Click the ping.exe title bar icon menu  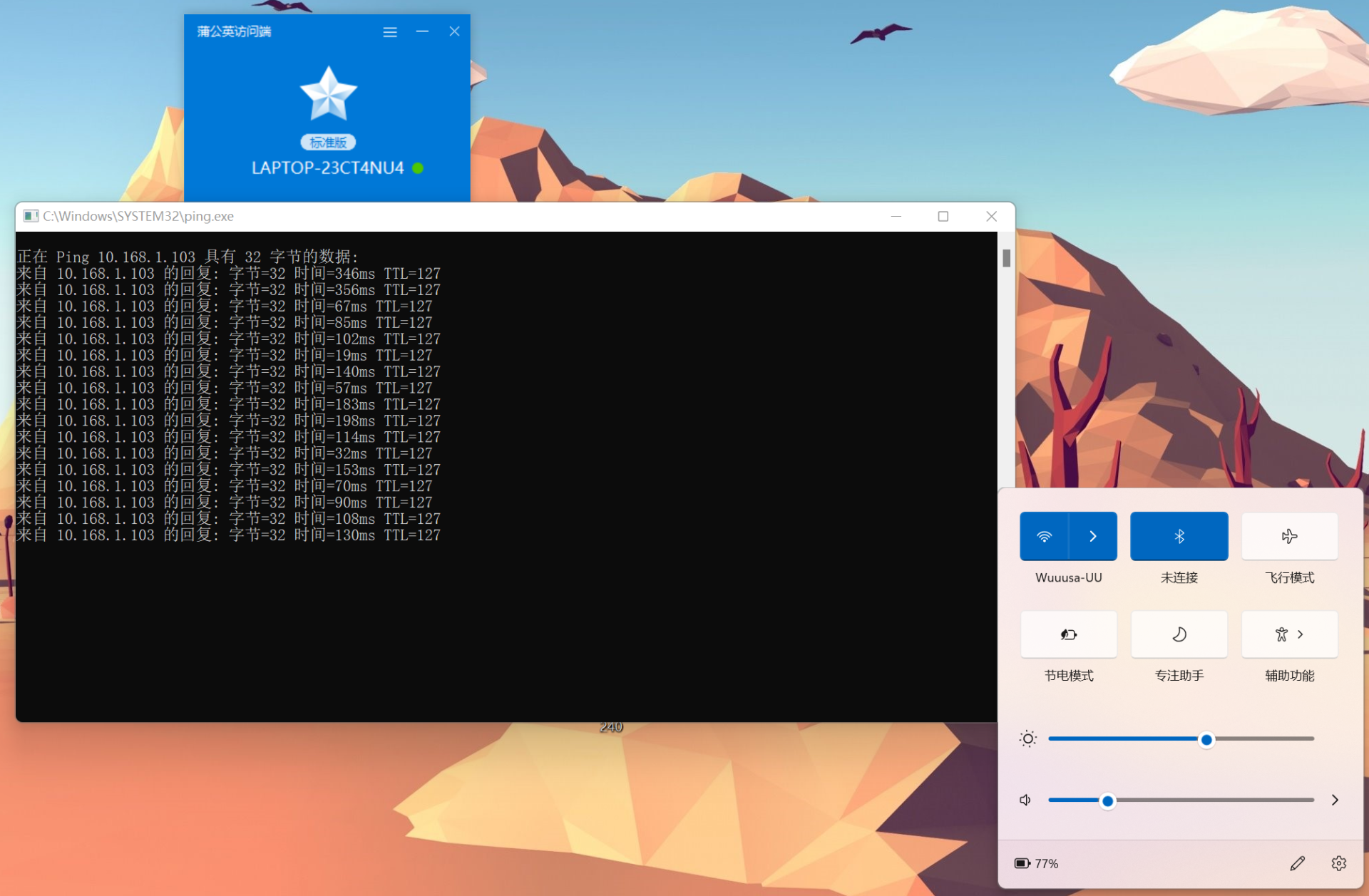click(x=30, y=216)
